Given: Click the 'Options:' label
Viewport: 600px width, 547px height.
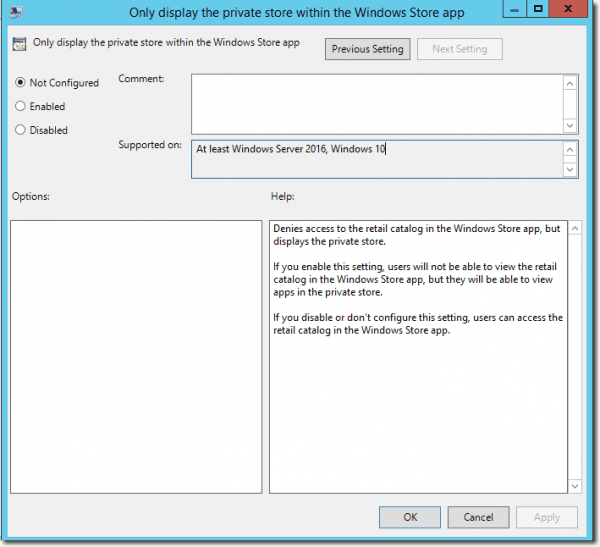Looking at the screenshot, I should (x=31, y=196).
